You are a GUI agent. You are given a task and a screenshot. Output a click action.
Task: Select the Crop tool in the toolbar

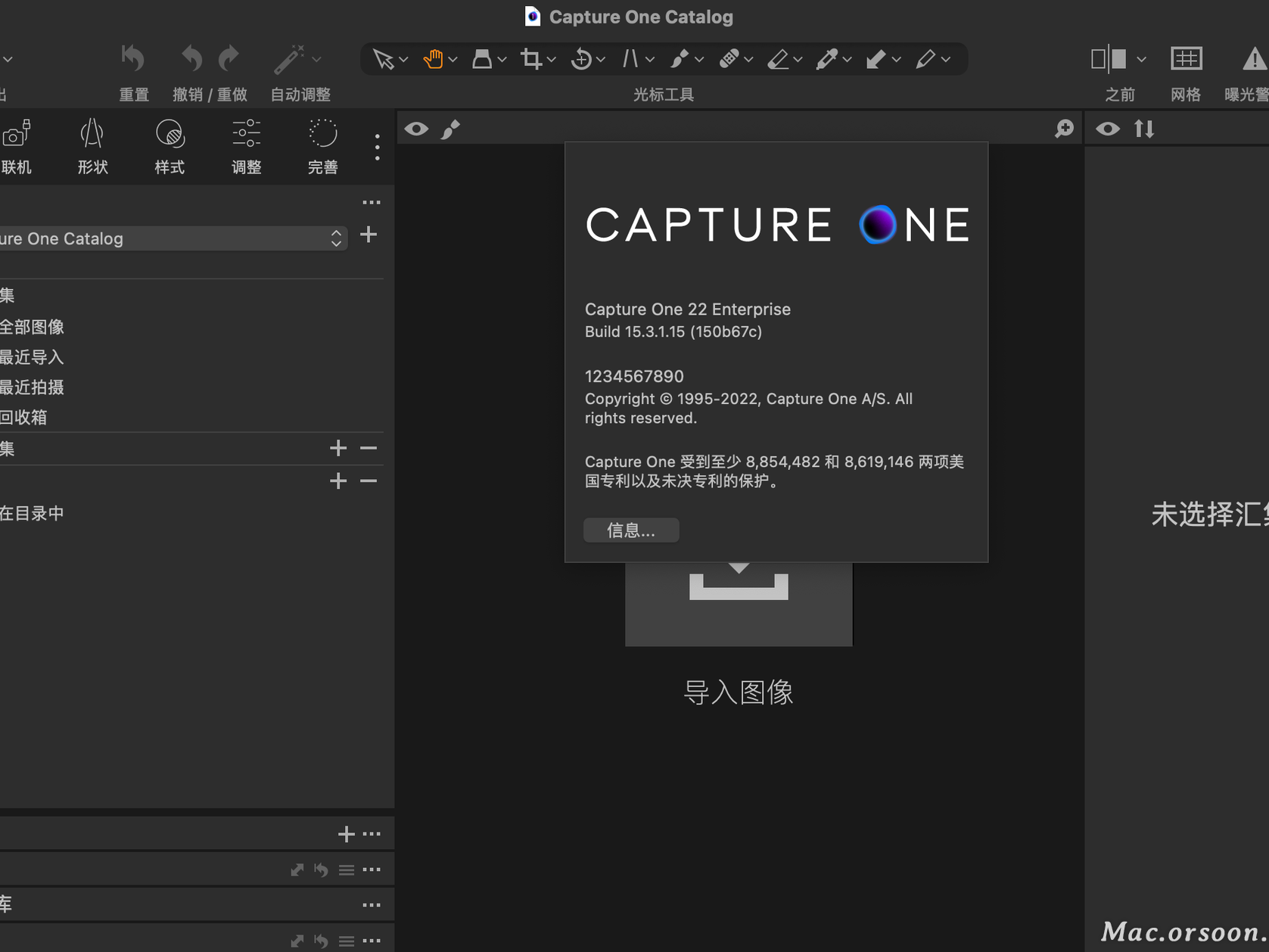(531, 58)
